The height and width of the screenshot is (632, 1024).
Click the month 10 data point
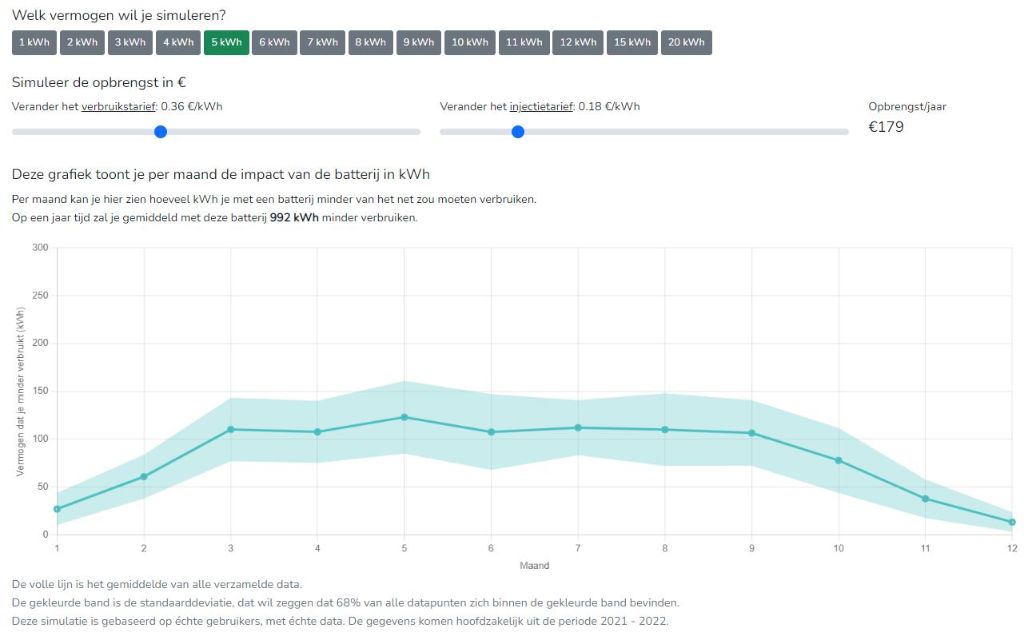[x=838, y=460]
